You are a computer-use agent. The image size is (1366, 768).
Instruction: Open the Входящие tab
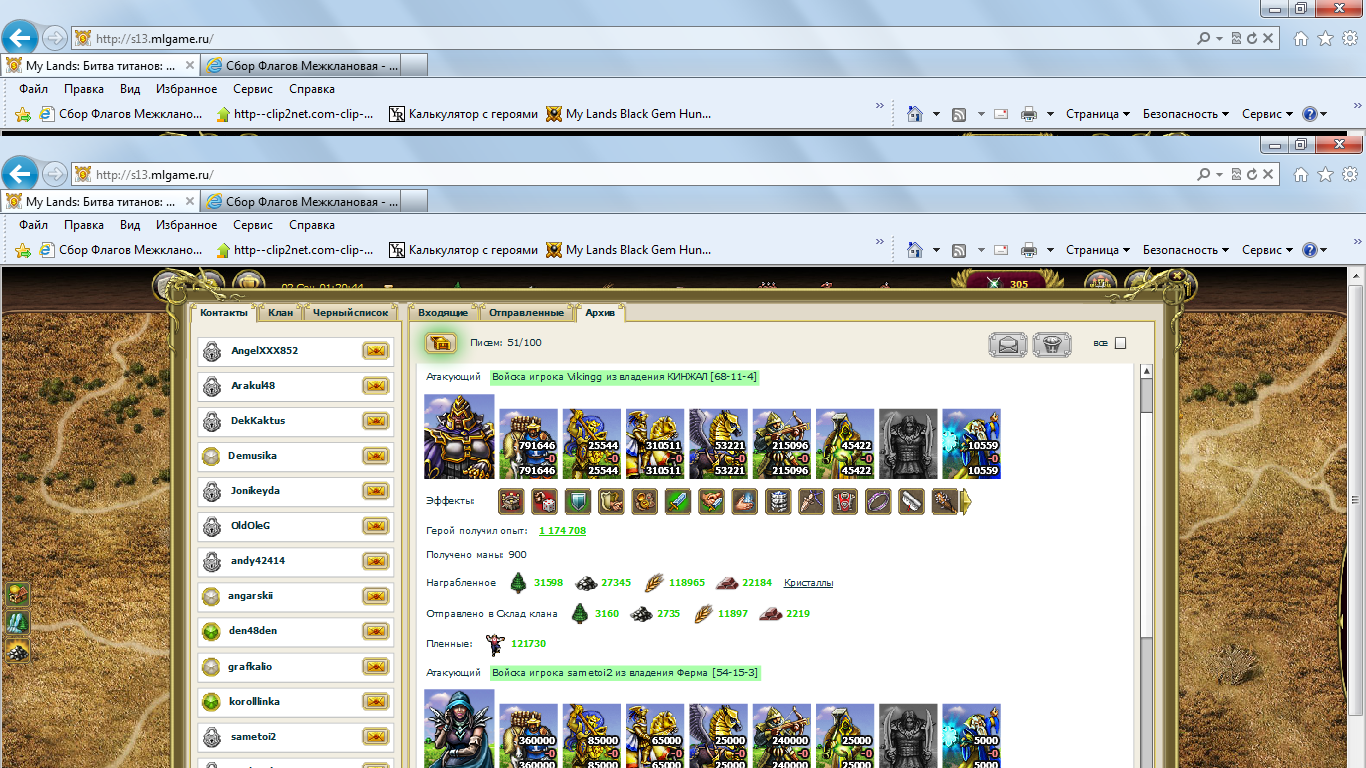[443, 313]
